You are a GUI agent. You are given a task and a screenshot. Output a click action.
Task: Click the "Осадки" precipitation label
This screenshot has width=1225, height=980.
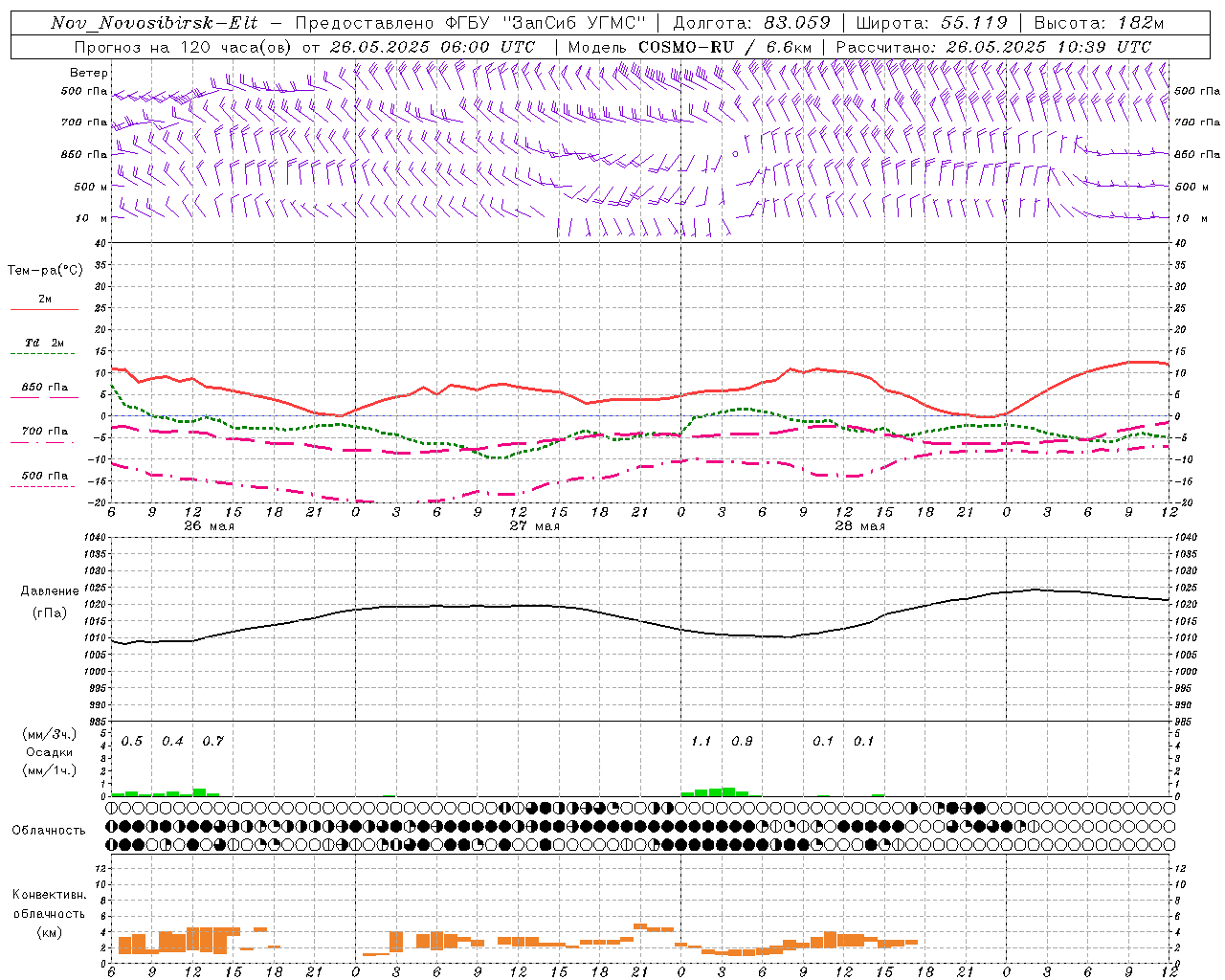50,752
